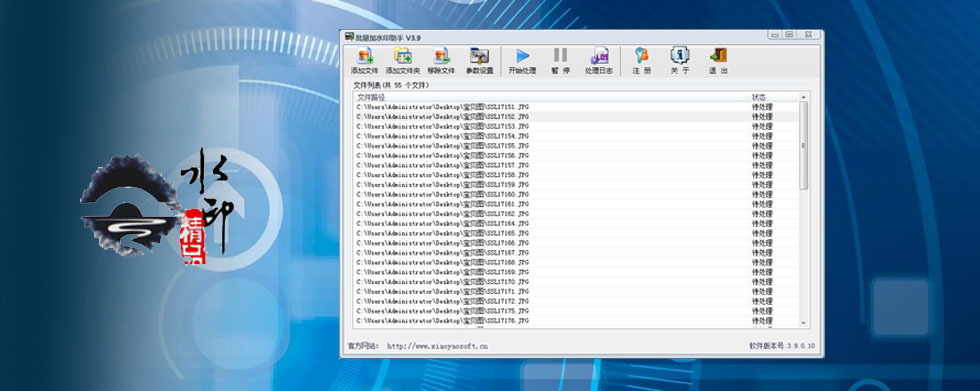
Task: Click the 退出 (exit) door icon
Action: (x=718, y=55)
